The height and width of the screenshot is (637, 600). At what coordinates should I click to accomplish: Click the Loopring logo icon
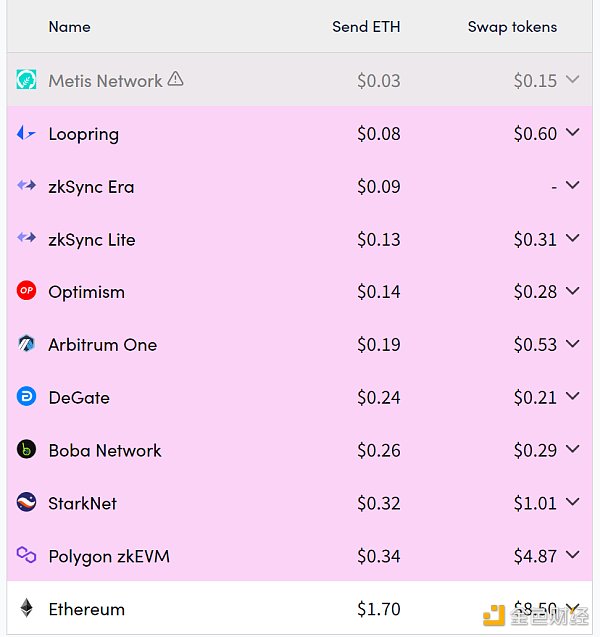(x=27, y=133)
